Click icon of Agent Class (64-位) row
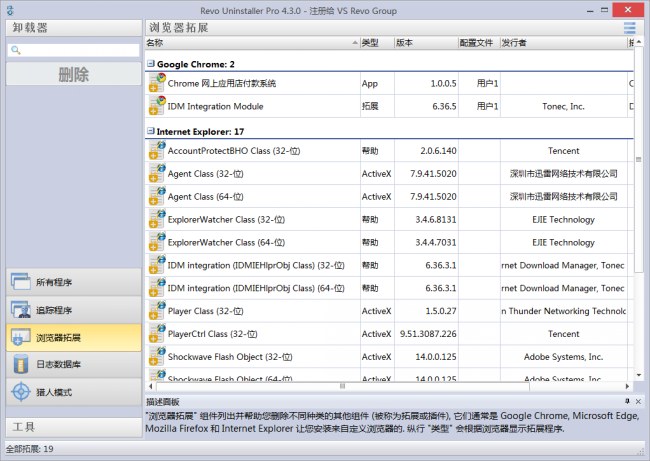 157,196
